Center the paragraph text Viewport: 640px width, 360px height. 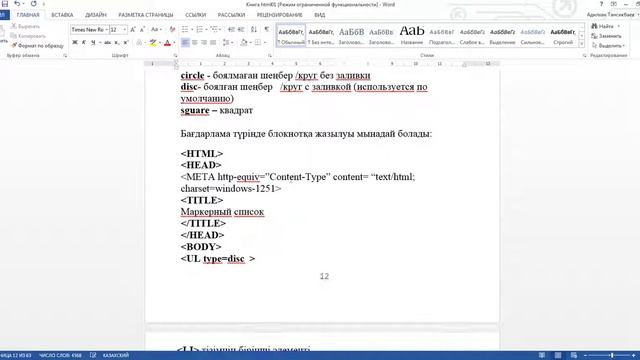[195, 42]
